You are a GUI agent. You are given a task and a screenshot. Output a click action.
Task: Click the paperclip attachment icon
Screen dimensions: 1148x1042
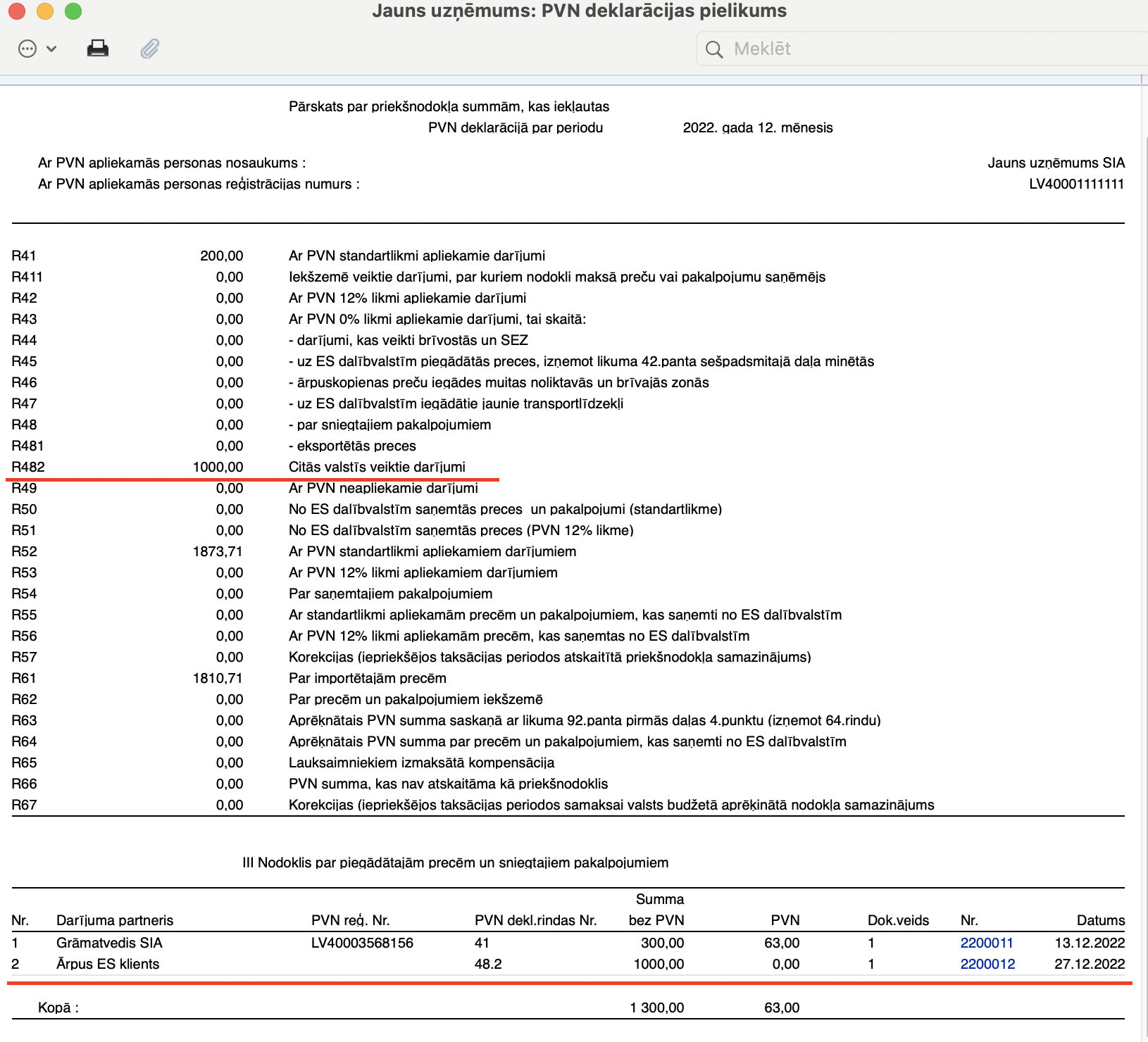click(150, 49)
